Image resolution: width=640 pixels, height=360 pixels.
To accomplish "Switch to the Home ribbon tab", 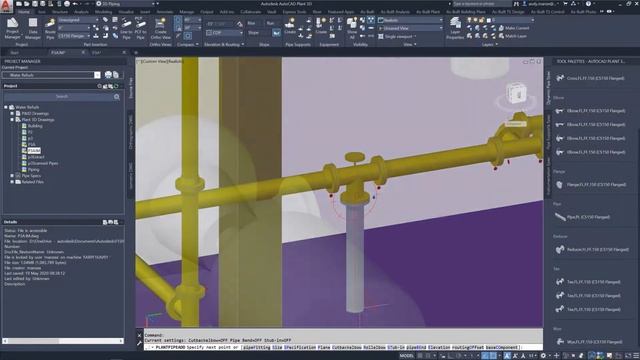I will click(24, 12).
